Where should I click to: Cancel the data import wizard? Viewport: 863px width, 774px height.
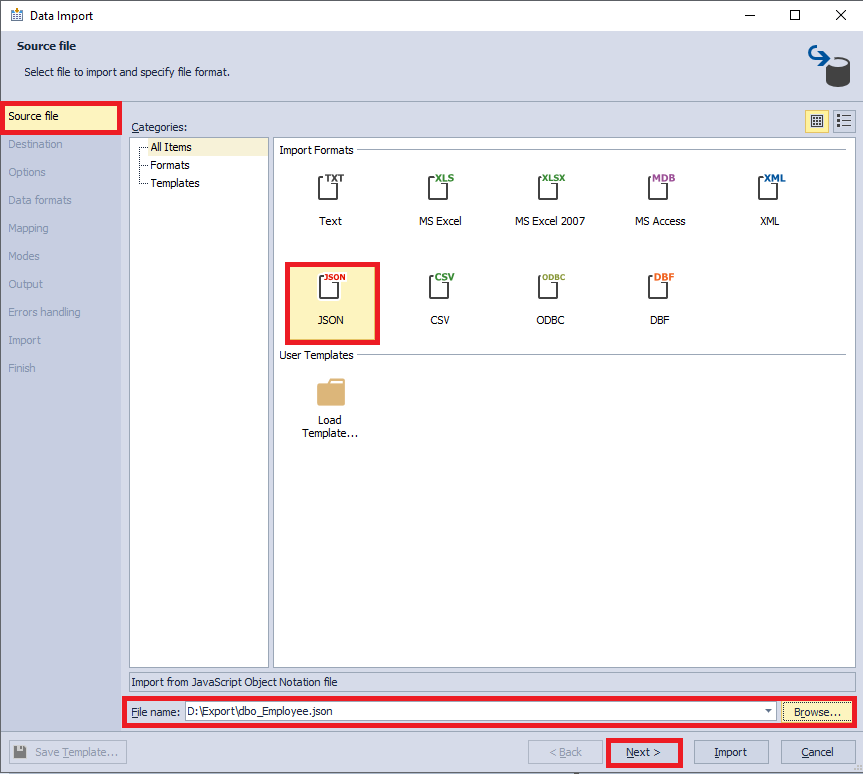(x=817, y=752)
